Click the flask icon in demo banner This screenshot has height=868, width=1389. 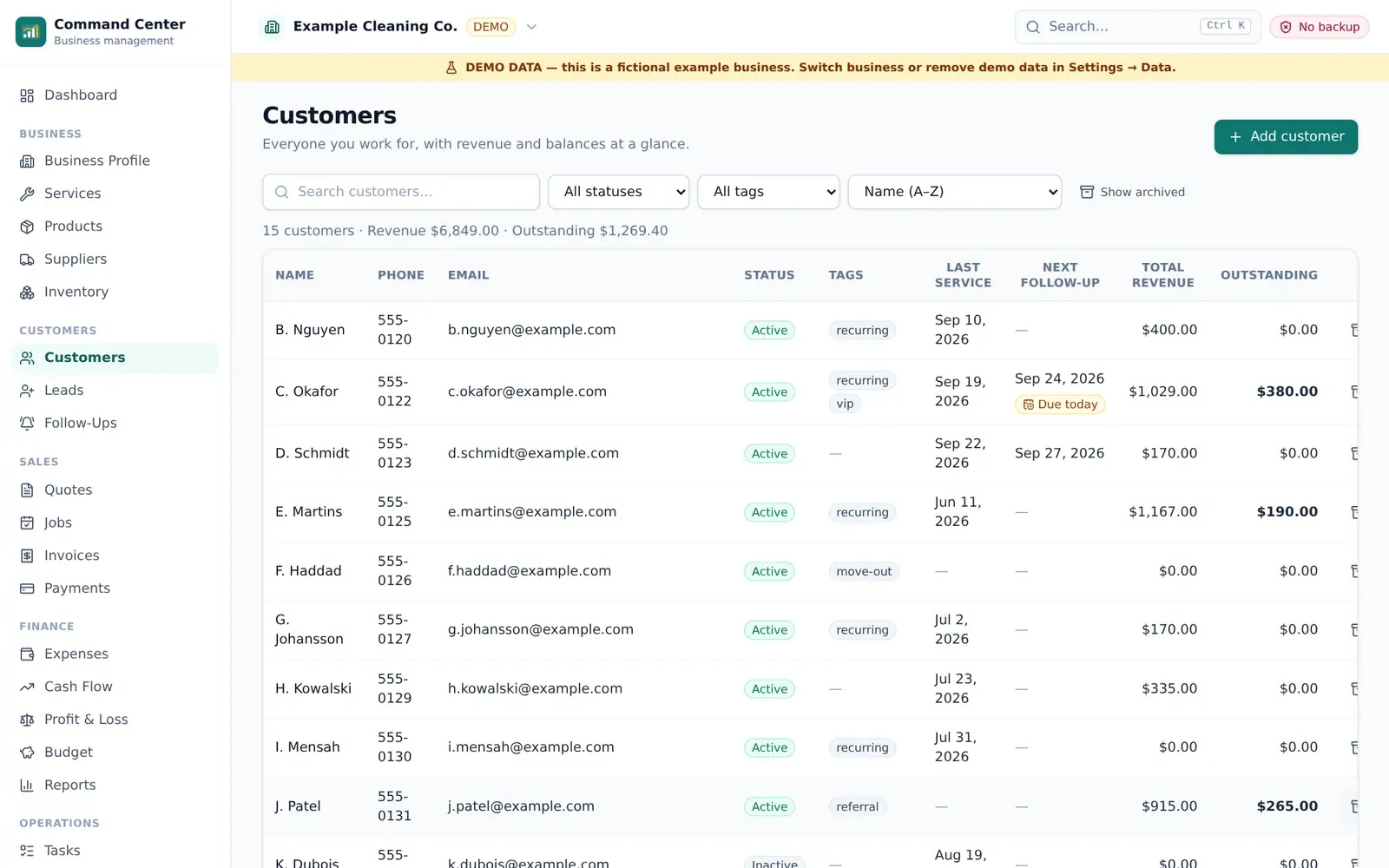pyautogui.click(x=451, y=68)
